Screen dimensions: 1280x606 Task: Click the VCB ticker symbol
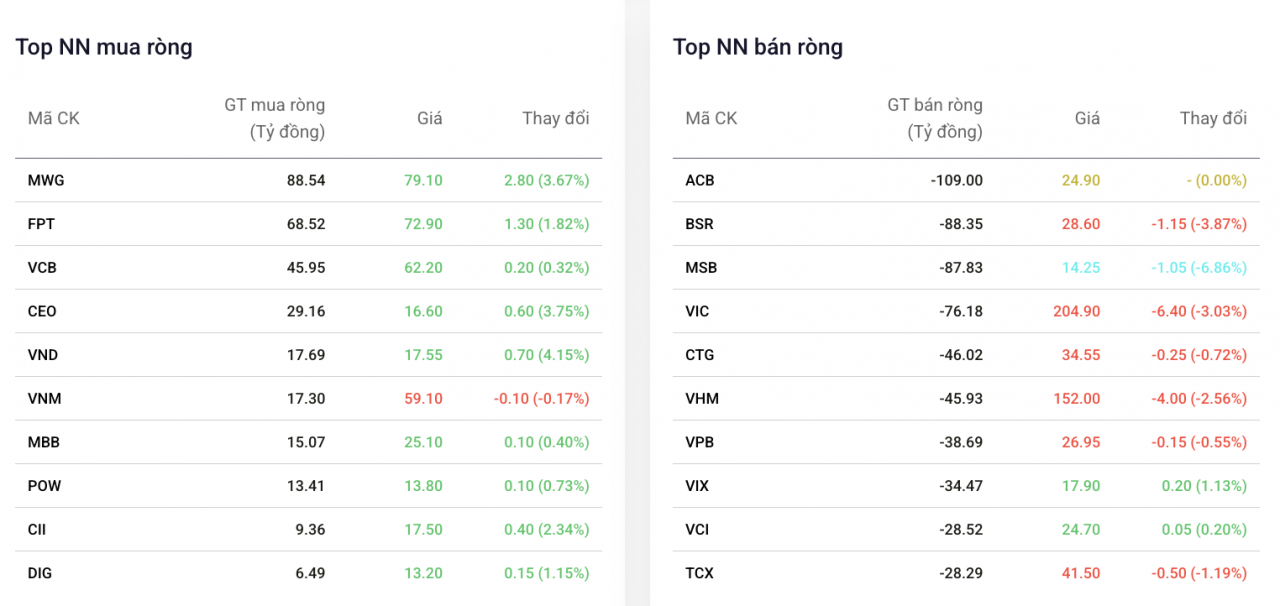pos(42,268)
